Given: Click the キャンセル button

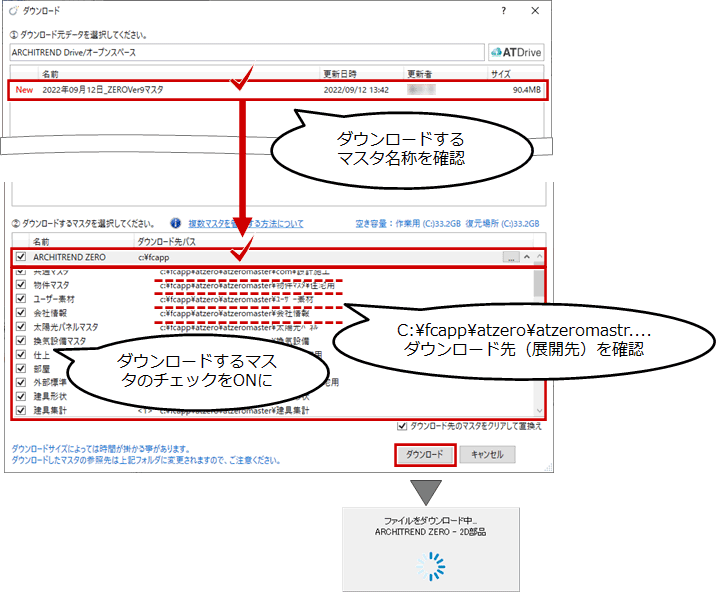Looking at the screenshot, I should pyautogui.click(x=487, y=454).
